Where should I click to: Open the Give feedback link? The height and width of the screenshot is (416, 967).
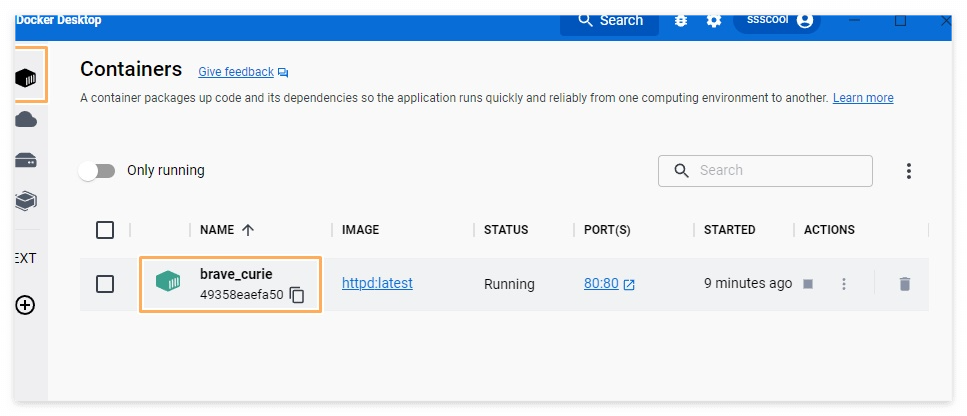point(236,72)
